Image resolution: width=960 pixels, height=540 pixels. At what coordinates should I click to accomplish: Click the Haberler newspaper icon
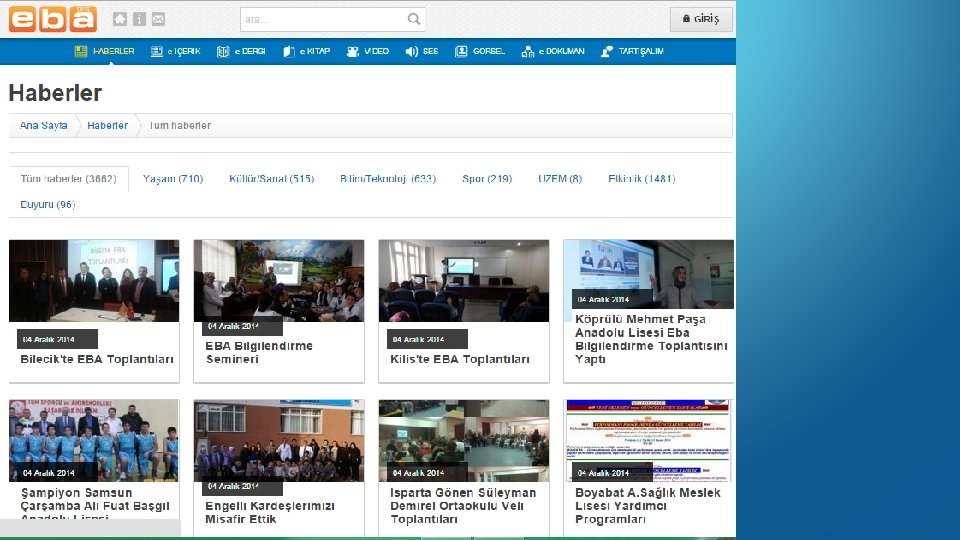click(81, 51)
